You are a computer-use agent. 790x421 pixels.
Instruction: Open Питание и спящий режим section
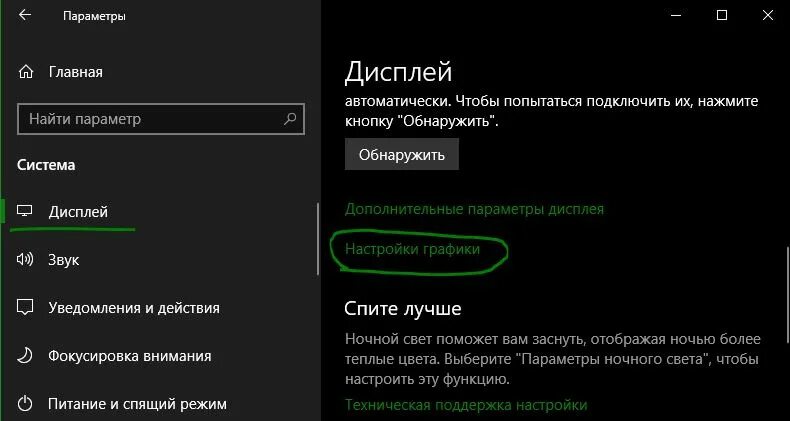(x=138, y=404)
